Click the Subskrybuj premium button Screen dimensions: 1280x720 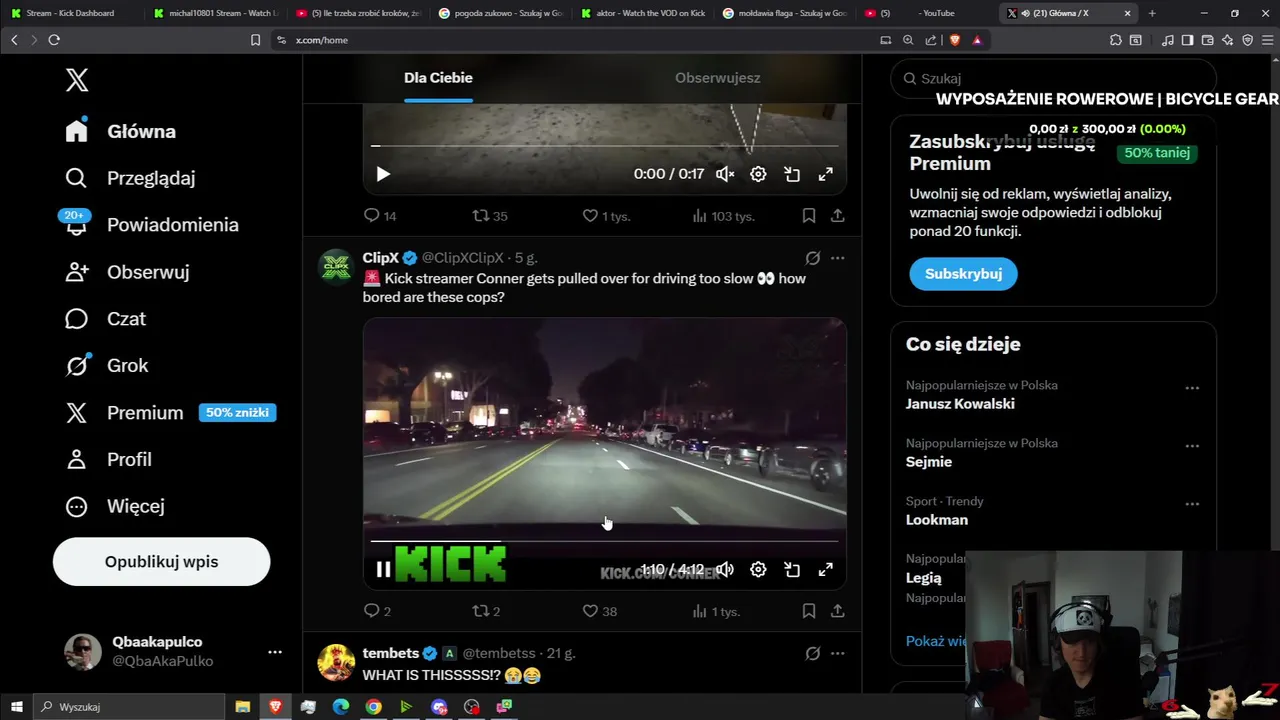tap(963, 274)
